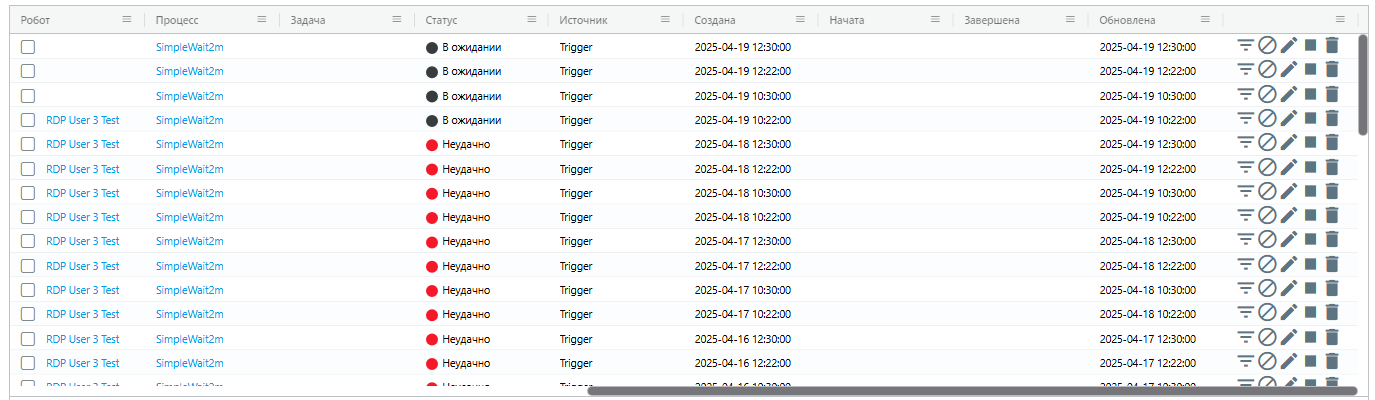The width and height of the screenshot is (1375, 400).
Task: Sort by the Обновлена column header
Action: tap(1127, 20)
